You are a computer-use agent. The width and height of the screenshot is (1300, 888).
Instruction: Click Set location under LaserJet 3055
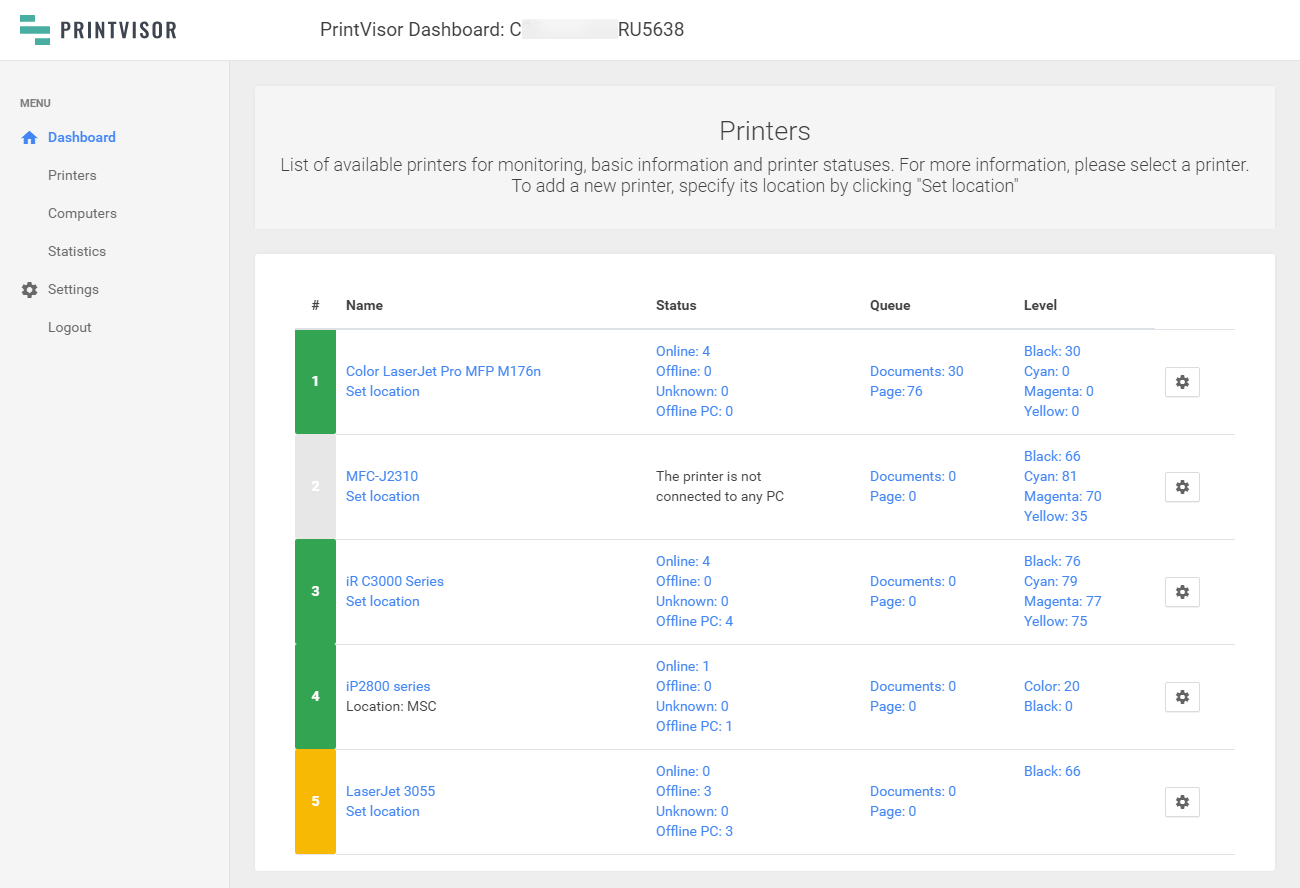(382, 812)
